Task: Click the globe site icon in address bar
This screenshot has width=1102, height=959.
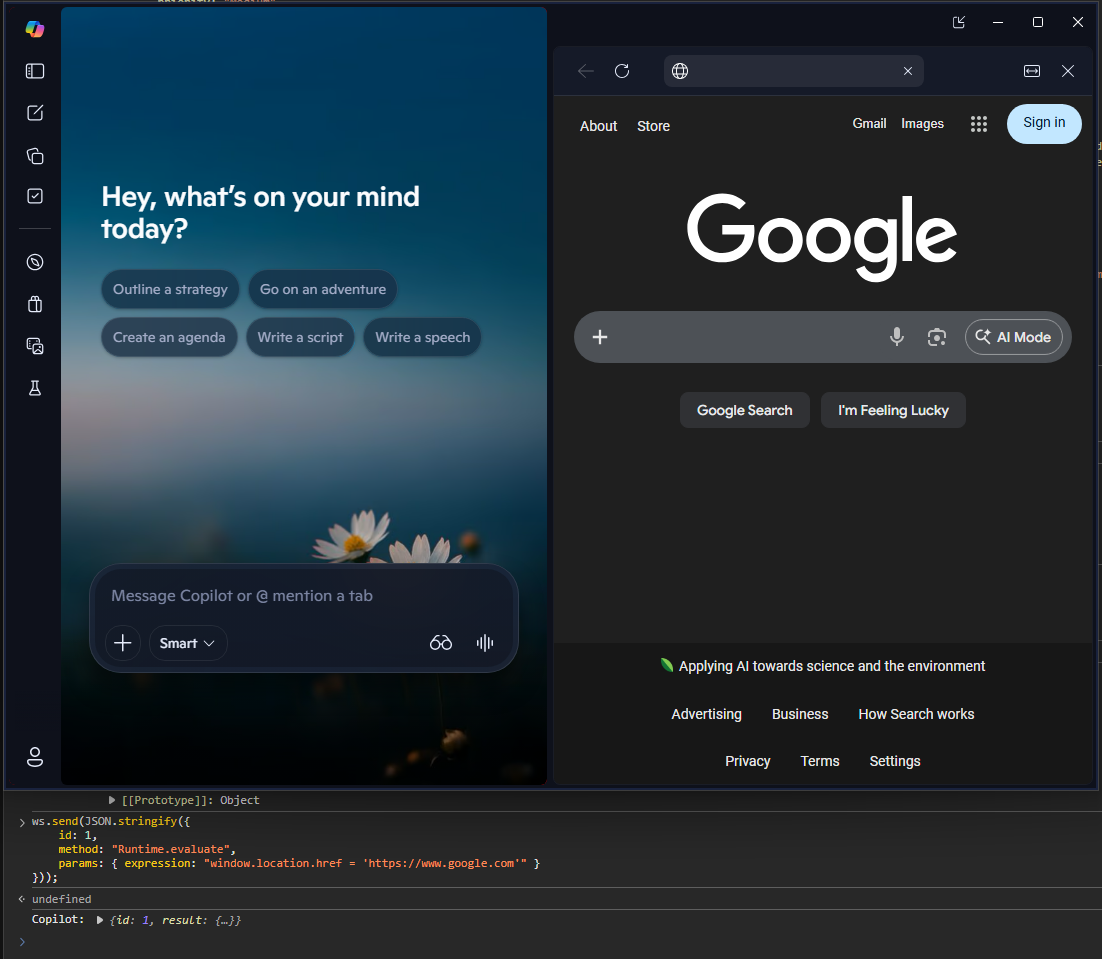Action: coord(680,71)
